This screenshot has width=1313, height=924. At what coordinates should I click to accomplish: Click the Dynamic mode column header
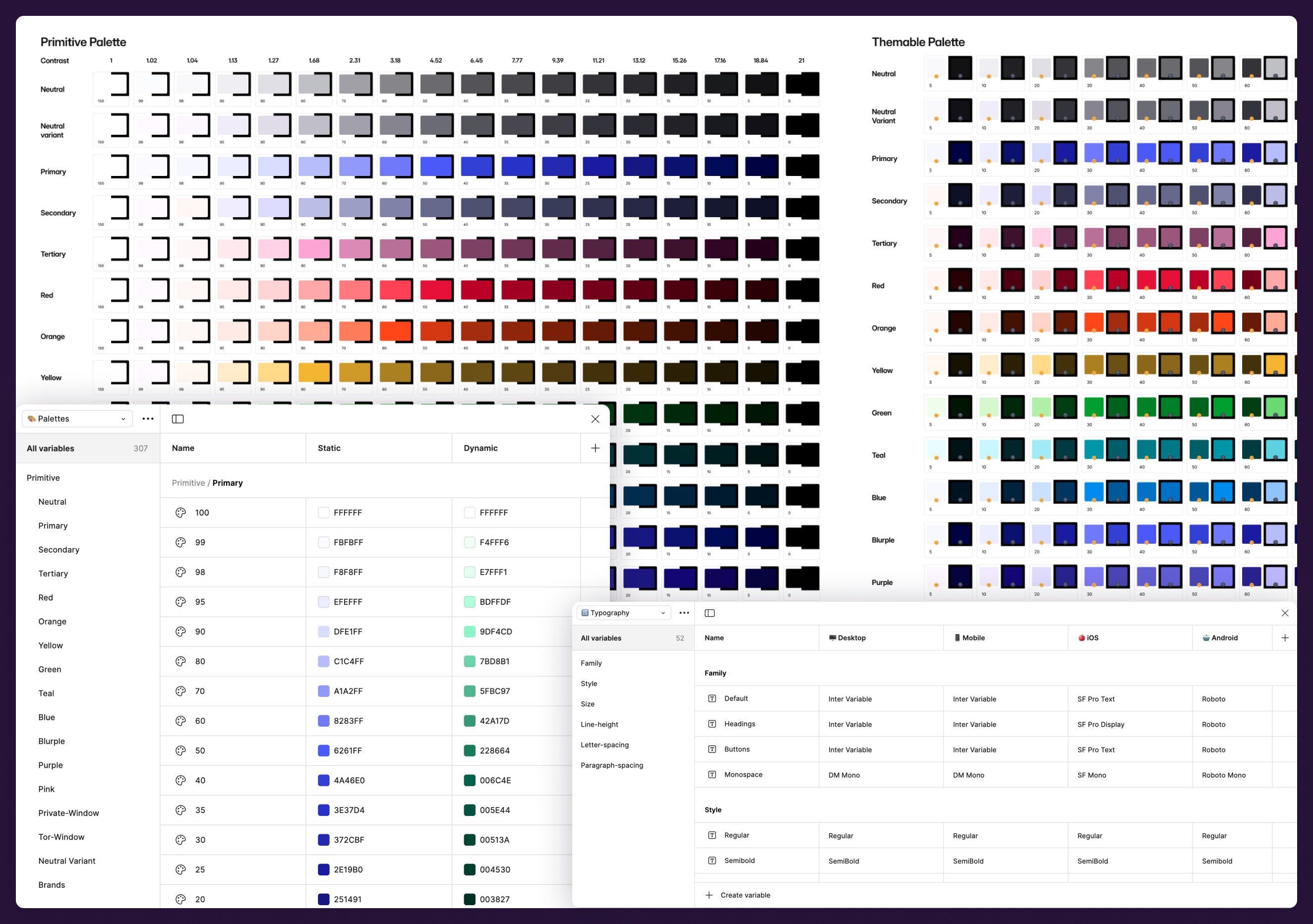click(480, 448)
